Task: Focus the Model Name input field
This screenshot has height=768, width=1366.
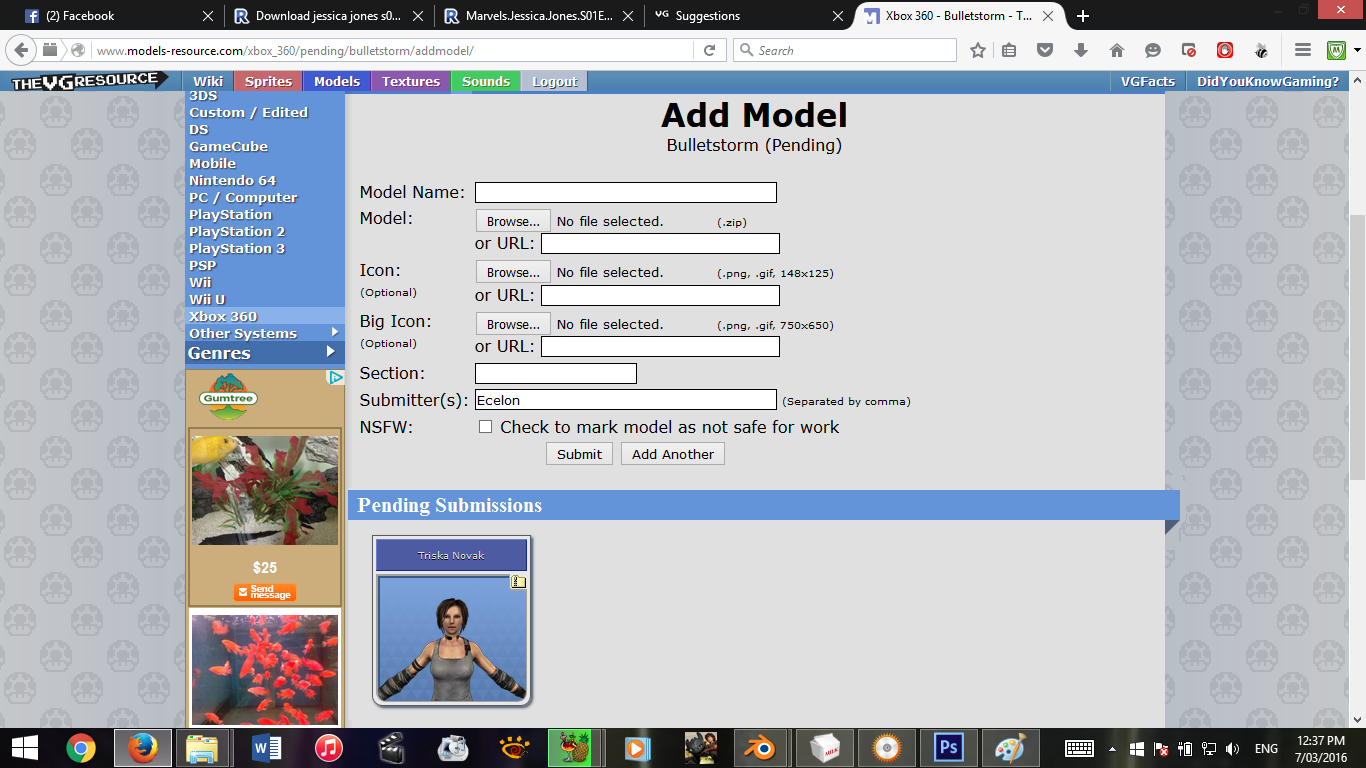Action: (626, 193)
